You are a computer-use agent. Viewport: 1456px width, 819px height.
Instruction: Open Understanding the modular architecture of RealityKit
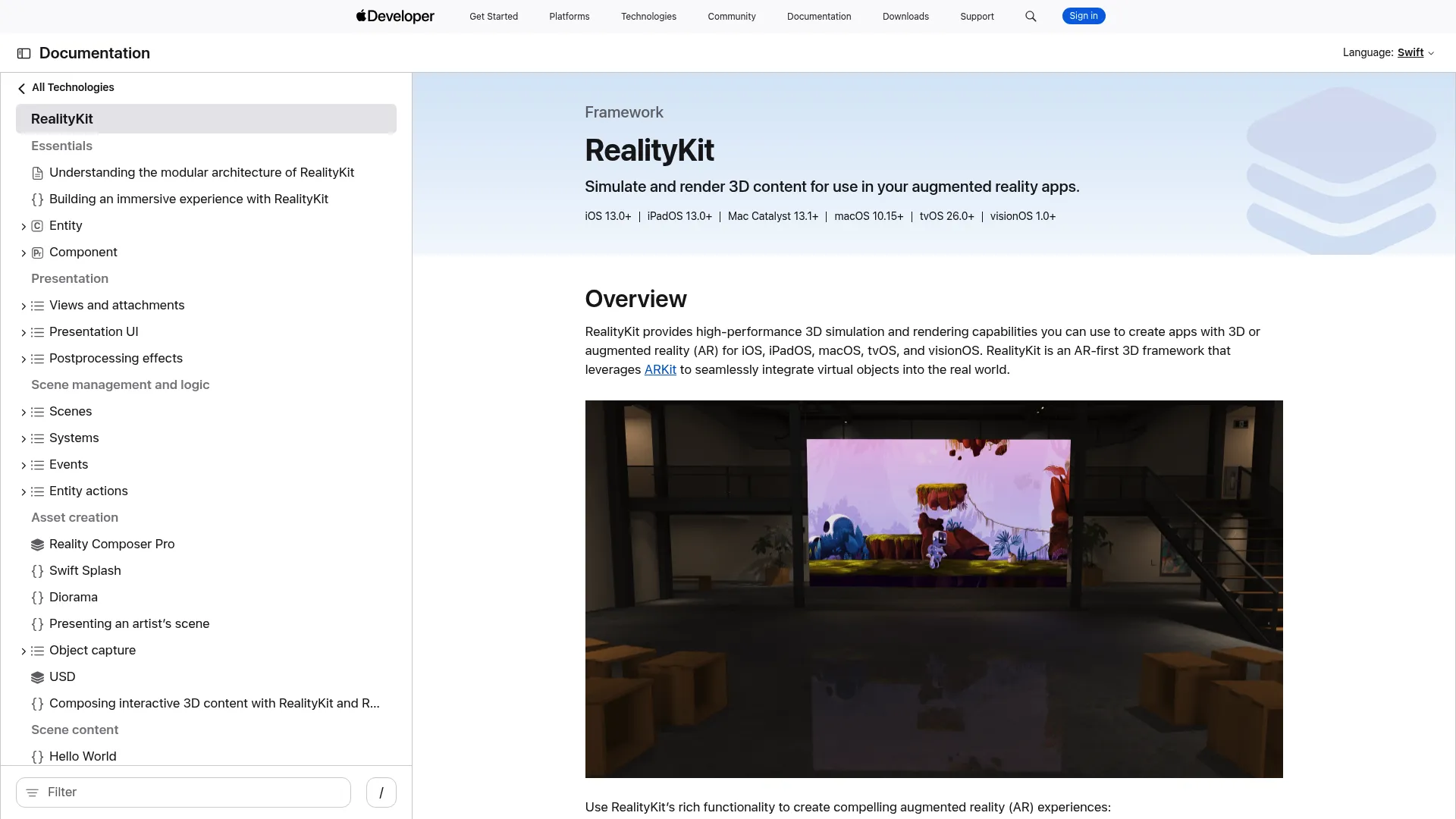(202, 173)
